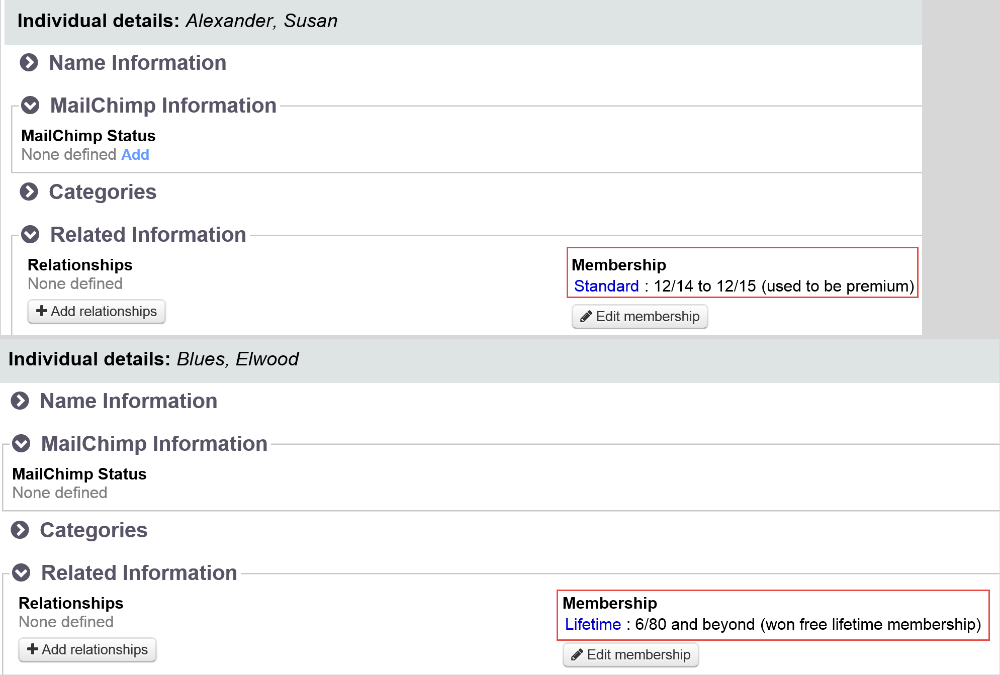Click the scrollbar track on the right side
Screen dimensions: 1000x675
[x=958, y=170]
